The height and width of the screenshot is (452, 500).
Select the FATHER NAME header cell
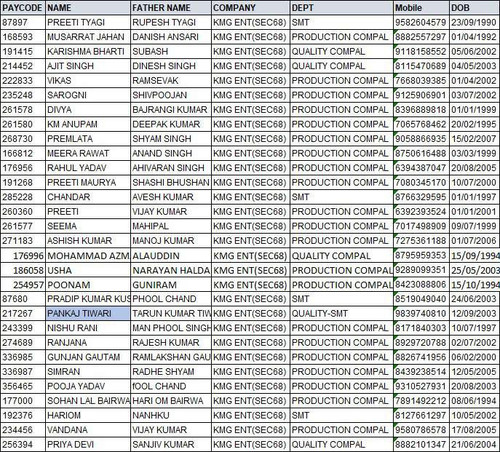[171, 8]
